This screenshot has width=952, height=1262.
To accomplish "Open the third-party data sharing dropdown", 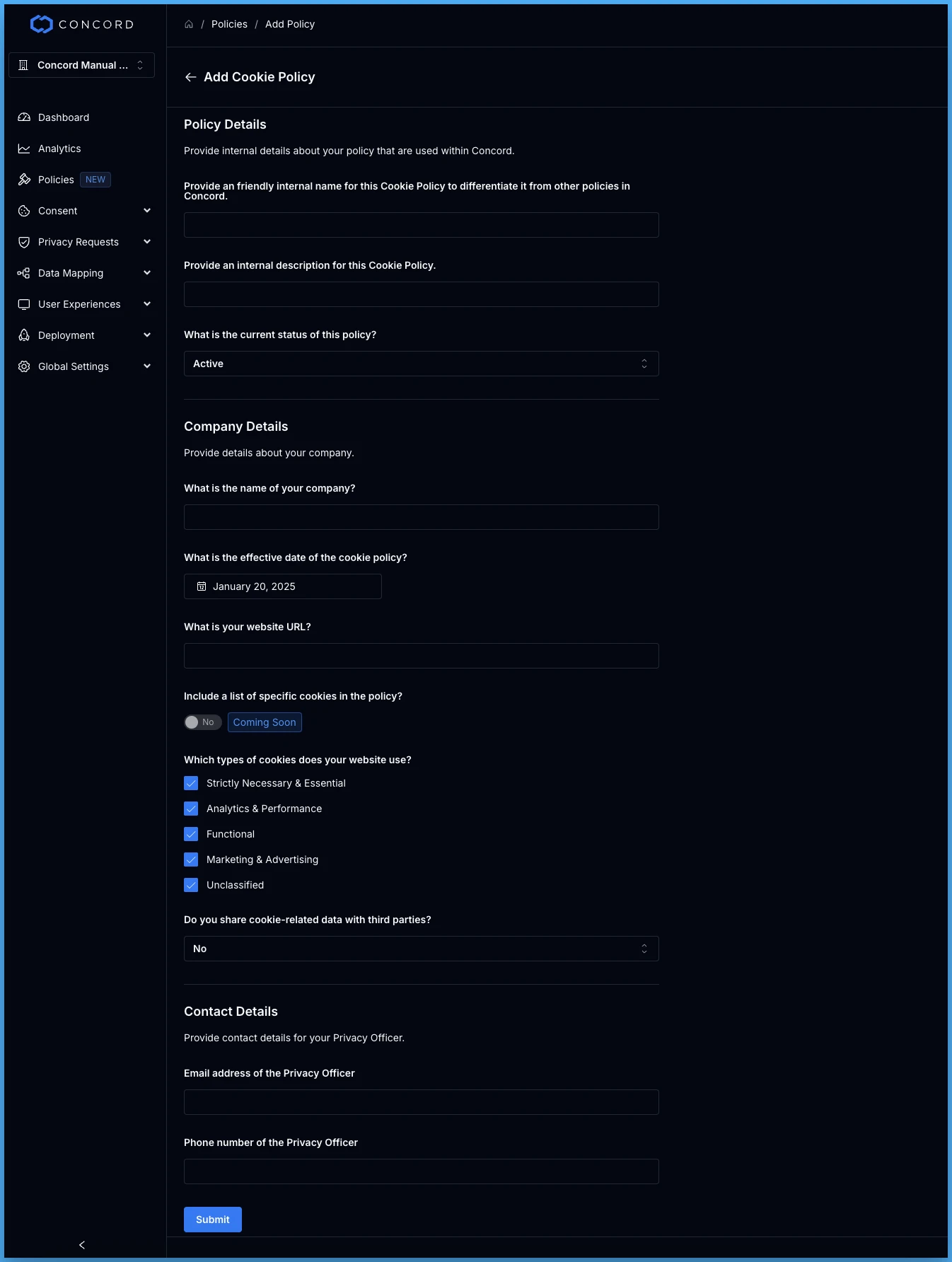I will pyautogui.click(x=422, y=949).
